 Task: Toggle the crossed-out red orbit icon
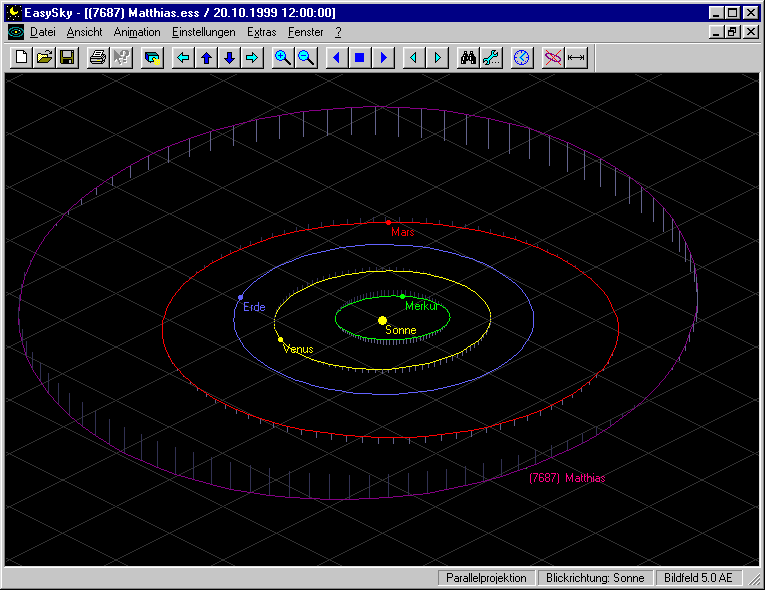[553, 58]
